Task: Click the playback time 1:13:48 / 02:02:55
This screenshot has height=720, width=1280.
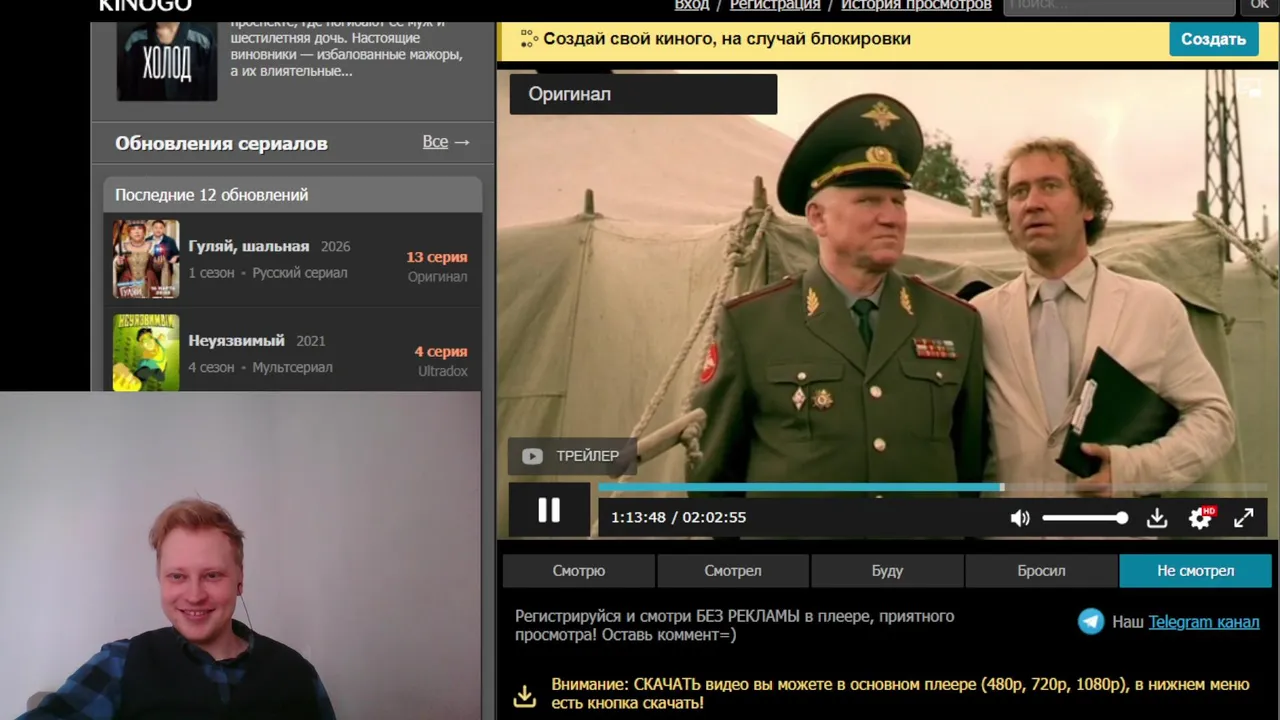Action: 679,518
